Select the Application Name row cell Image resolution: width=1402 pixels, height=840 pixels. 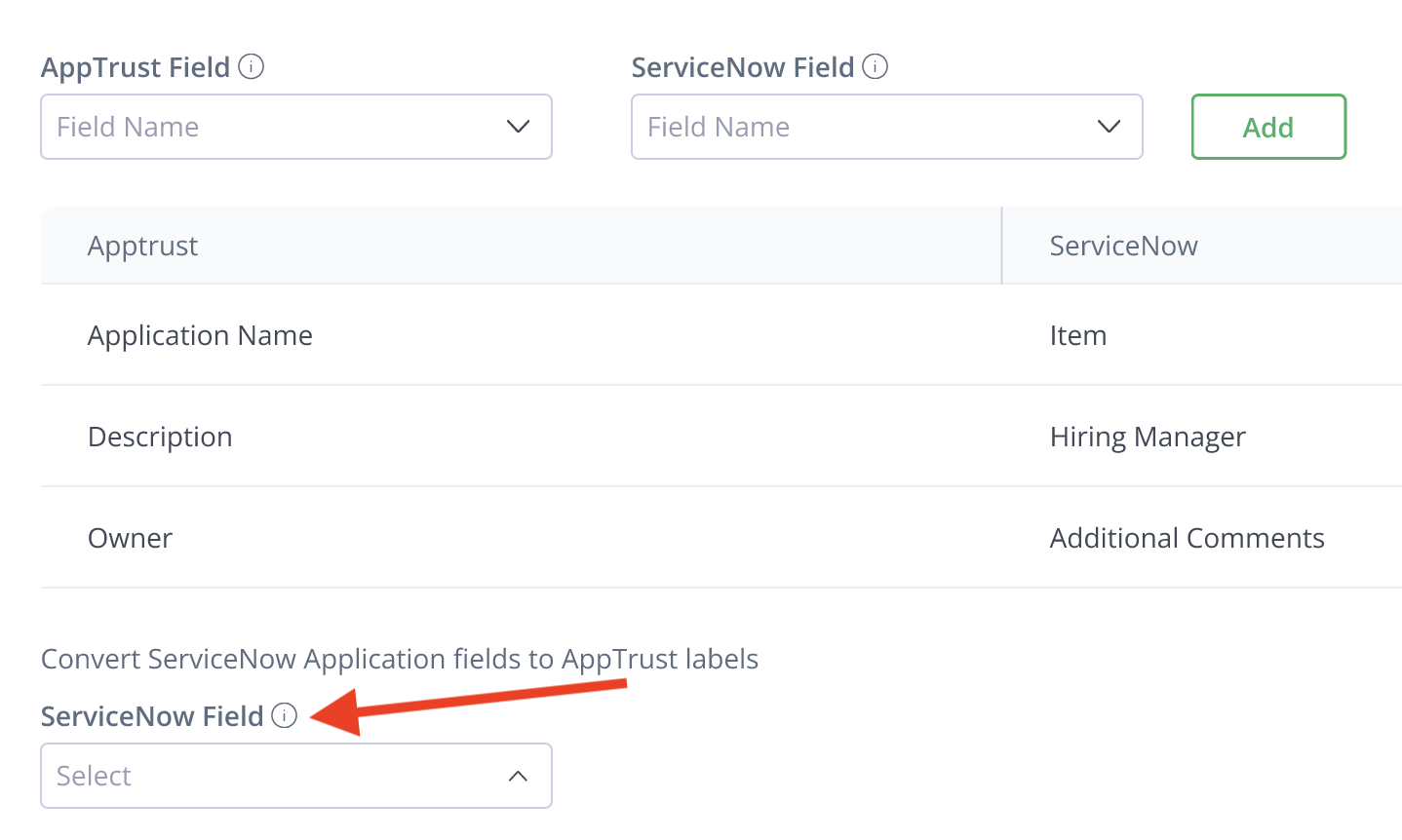521,335
